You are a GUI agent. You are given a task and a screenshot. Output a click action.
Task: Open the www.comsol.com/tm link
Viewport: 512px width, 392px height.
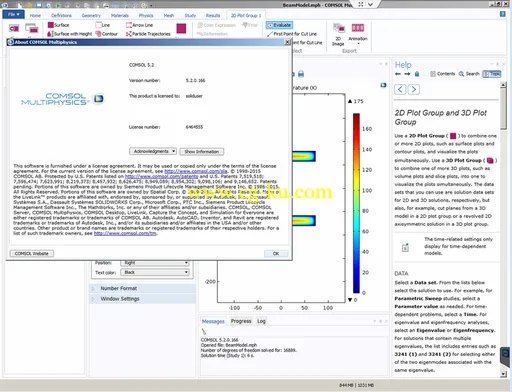tap(125, 233)
